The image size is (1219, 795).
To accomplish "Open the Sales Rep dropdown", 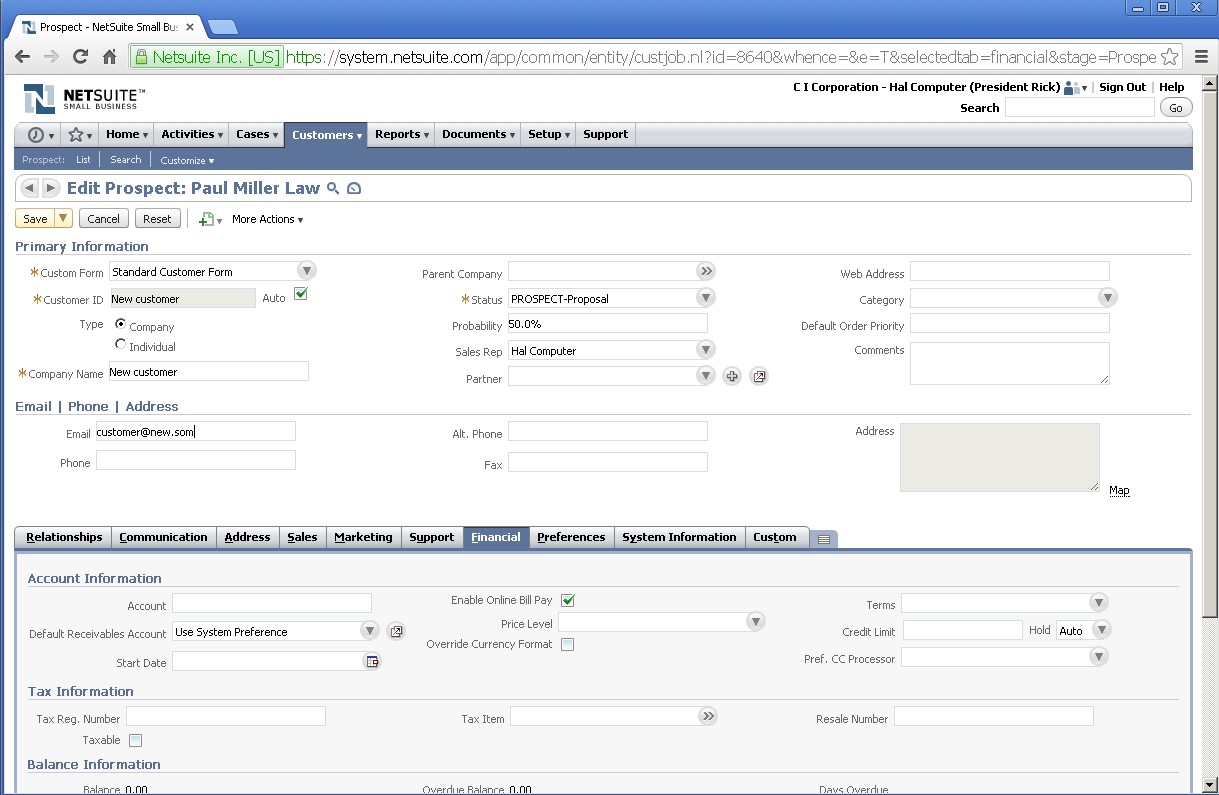I will click(706, 350).
